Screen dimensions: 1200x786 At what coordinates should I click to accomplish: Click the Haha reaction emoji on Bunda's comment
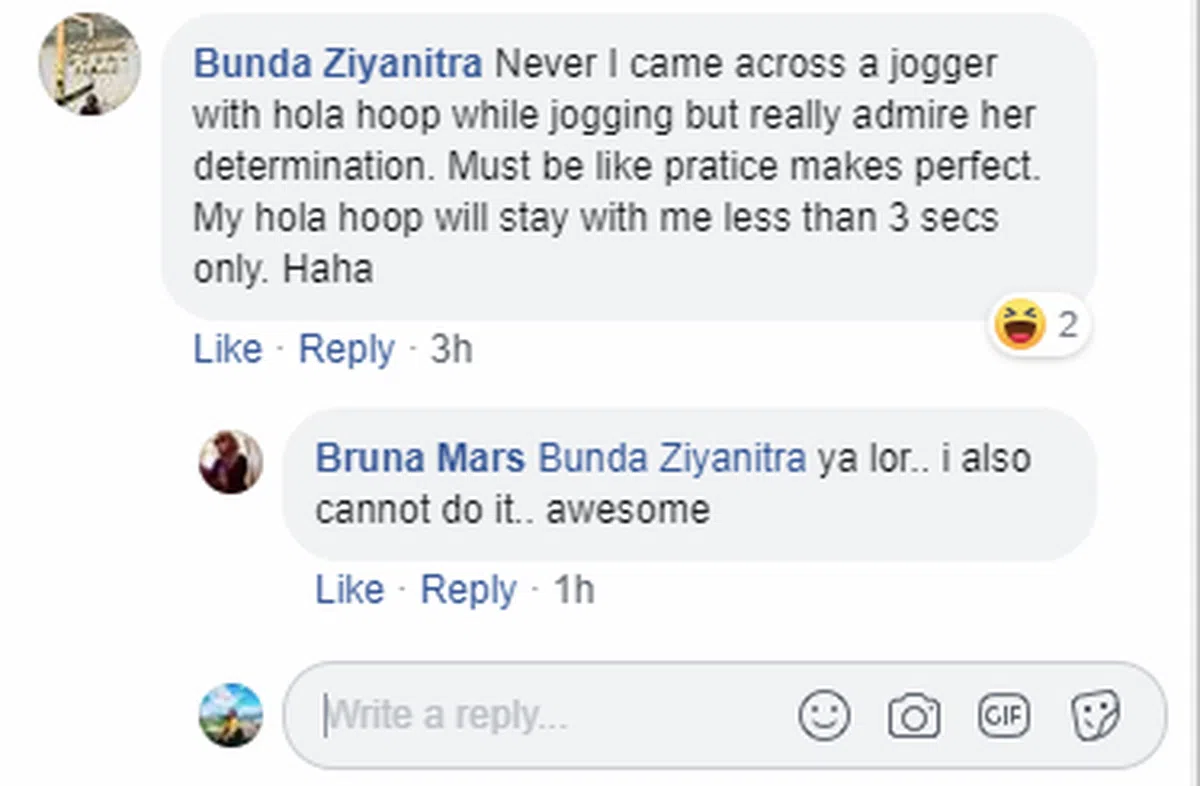point(1019,325)
